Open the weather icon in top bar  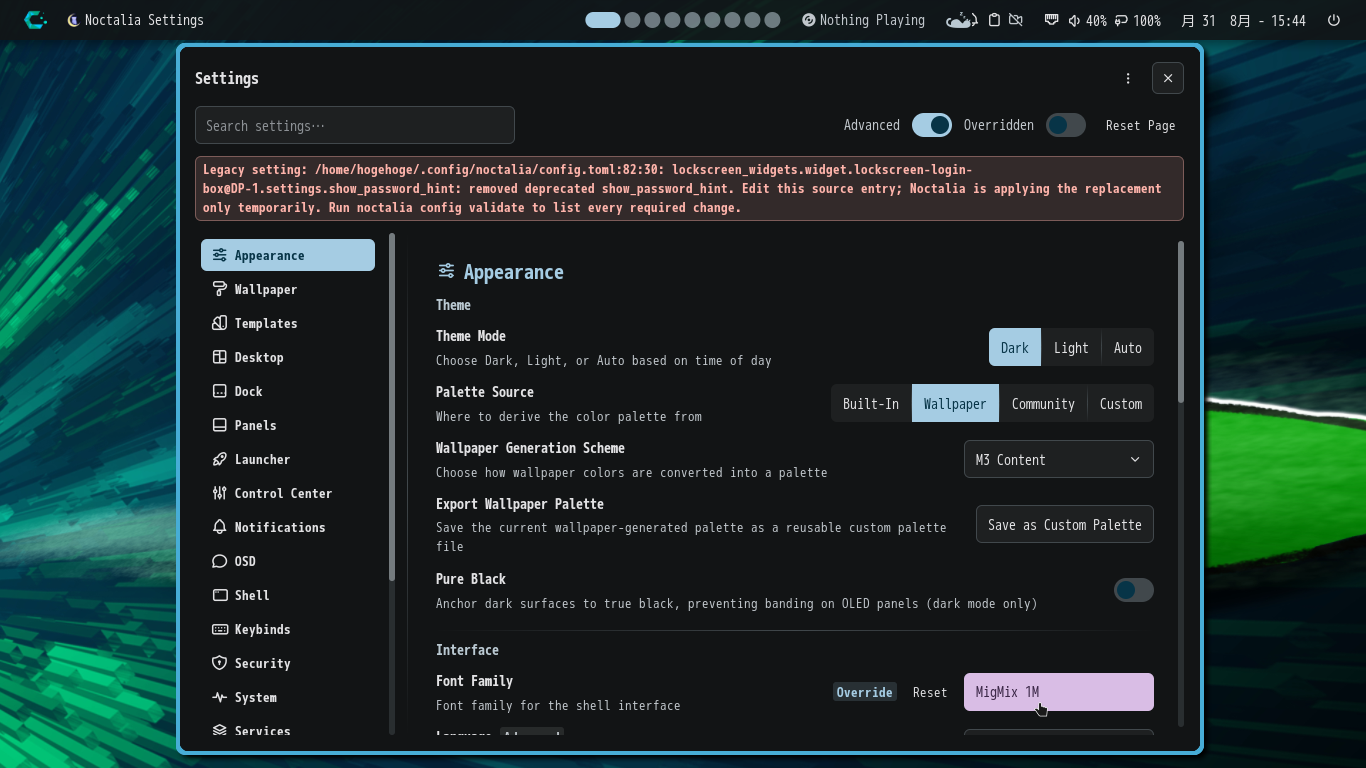[961, 20]
